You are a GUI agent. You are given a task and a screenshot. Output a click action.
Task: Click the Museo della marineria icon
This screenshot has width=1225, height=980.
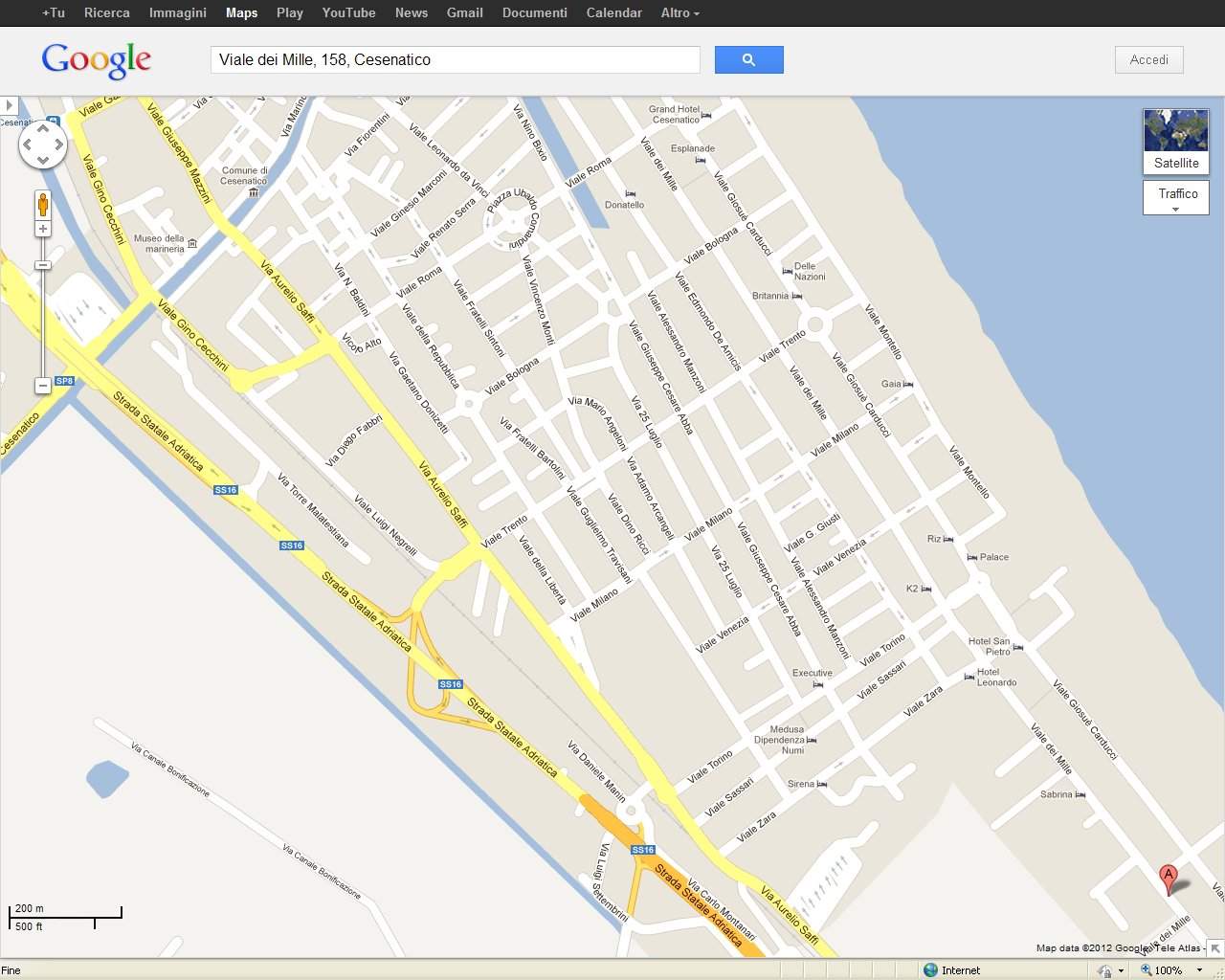click(x=192, y=244)
